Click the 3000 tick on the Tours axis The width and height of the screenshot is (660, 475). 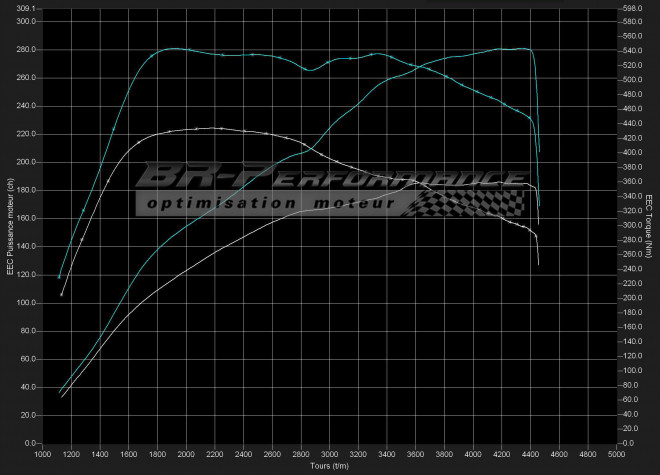pos(330,455)
